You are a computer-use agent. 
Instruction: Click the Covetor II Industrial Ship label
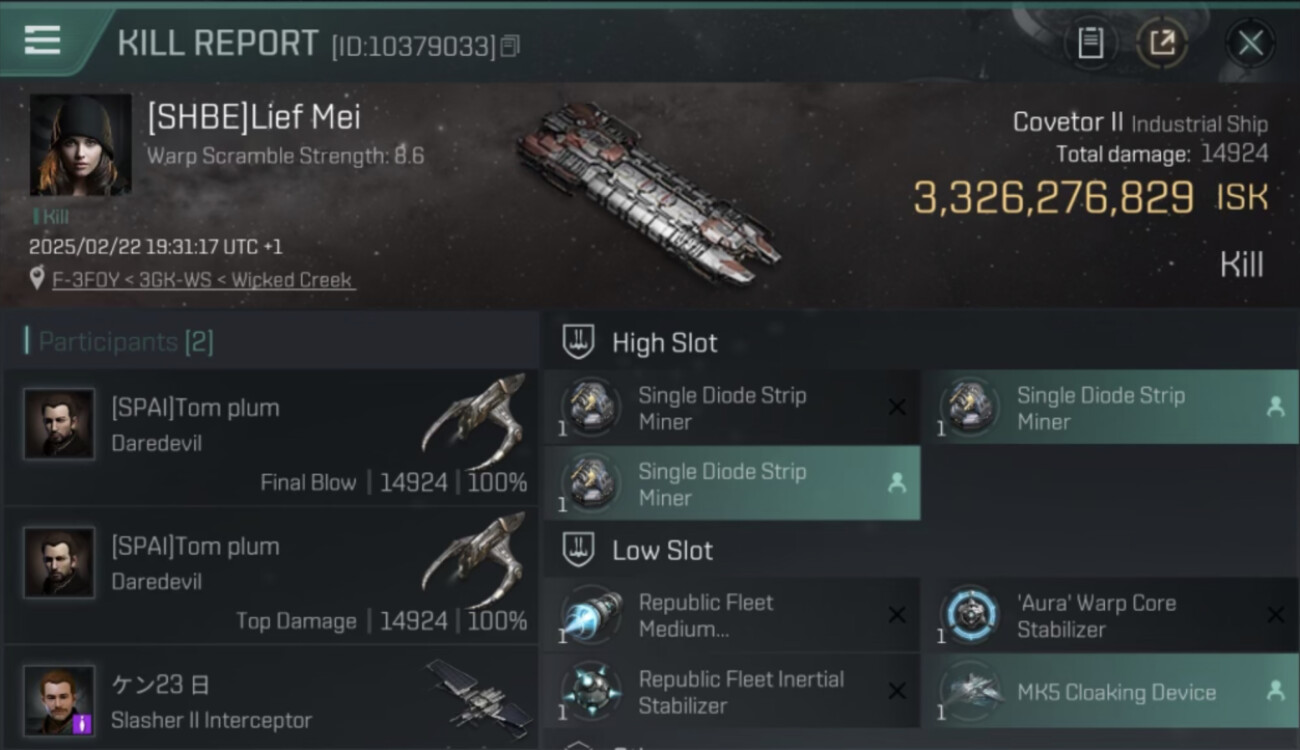[x=1140, y=123]
